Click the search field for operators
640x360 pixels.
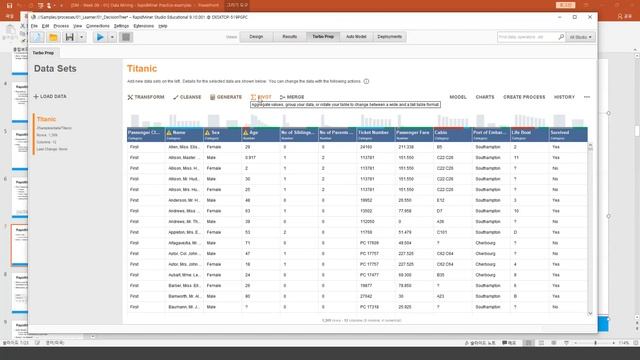click(527, 37)
